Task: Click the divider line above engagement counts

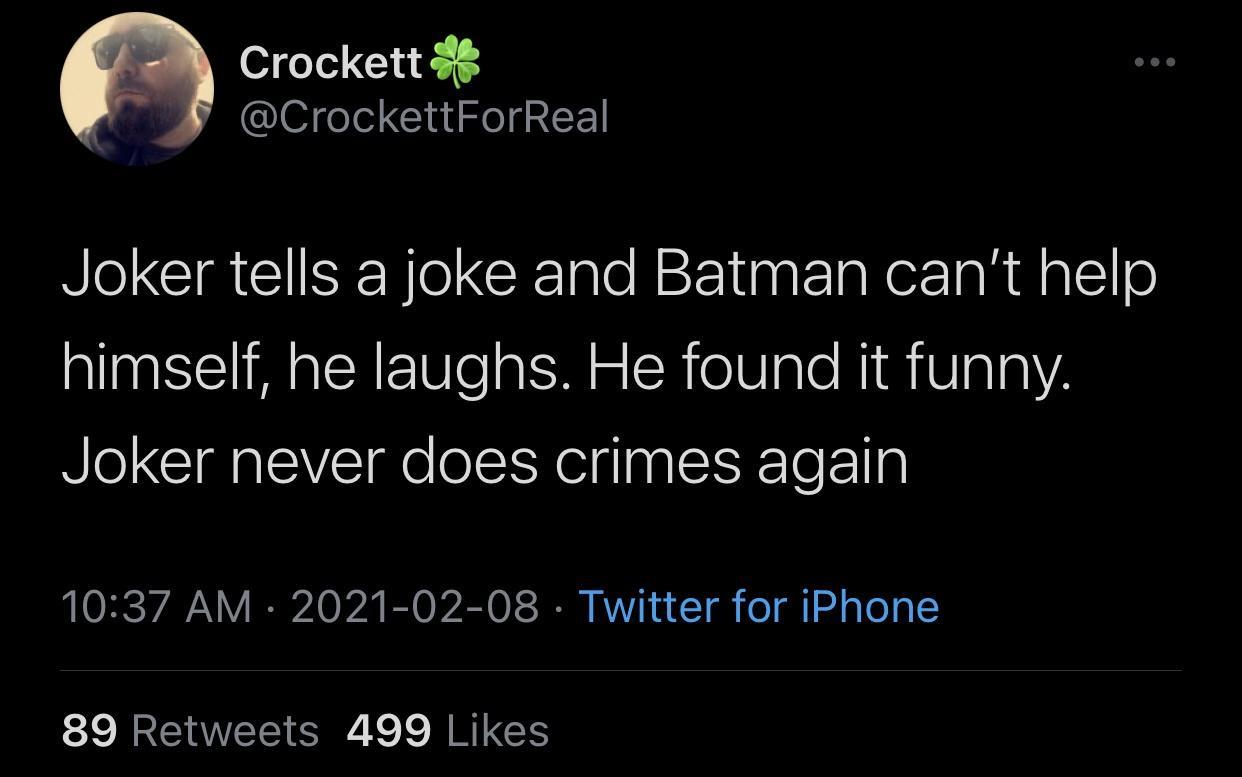Action: (x=620, y=671)
